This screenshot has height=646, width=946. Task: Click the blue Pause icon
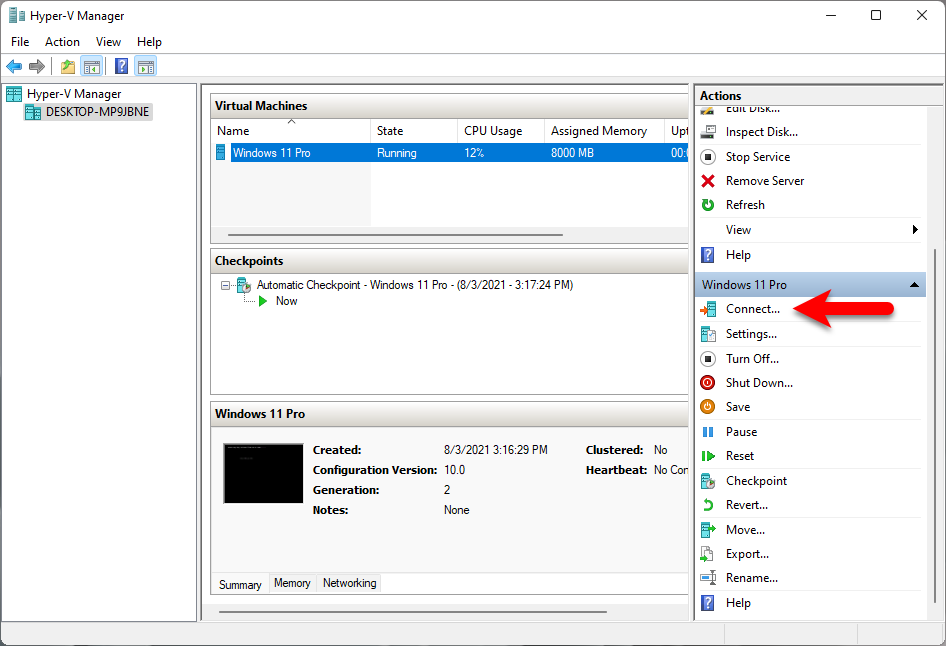[x=708, y=432]
